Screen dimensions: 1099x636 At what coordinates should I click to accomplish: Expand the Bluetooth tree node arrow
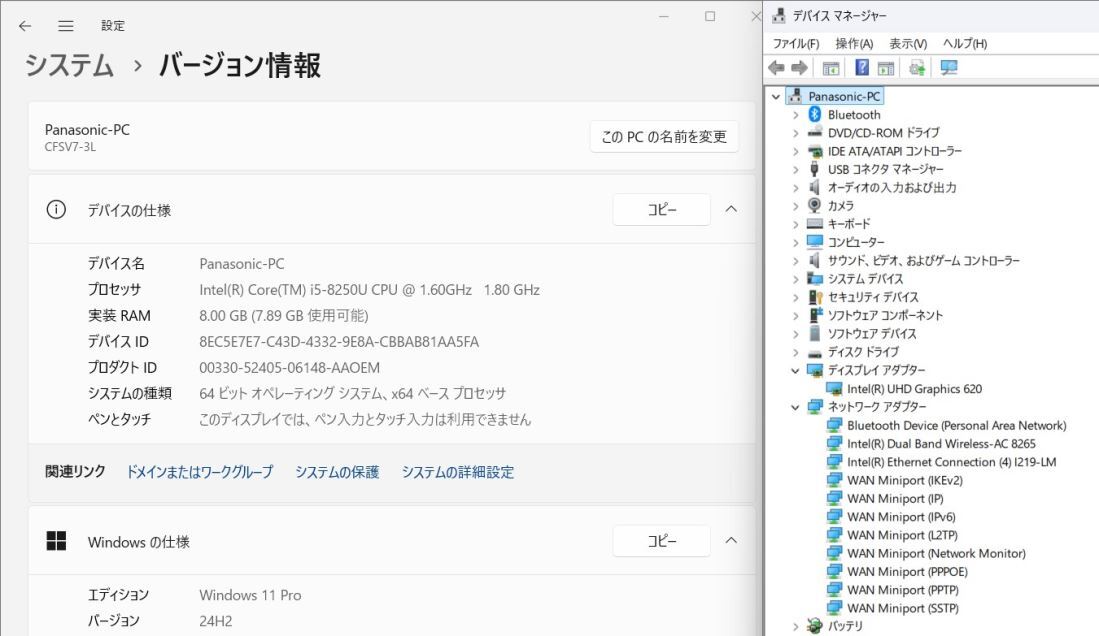click(796, 115)
